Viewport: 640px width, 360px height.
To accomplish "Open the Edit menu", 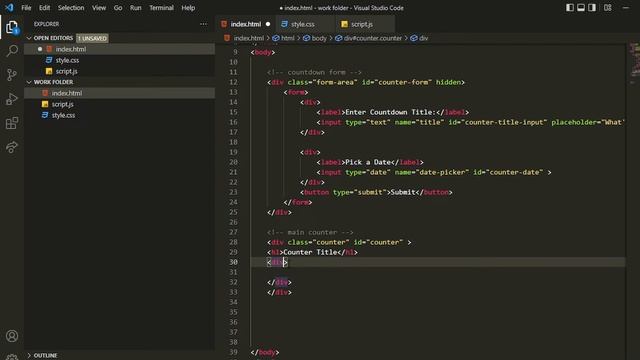I will (x=44, y=8).
